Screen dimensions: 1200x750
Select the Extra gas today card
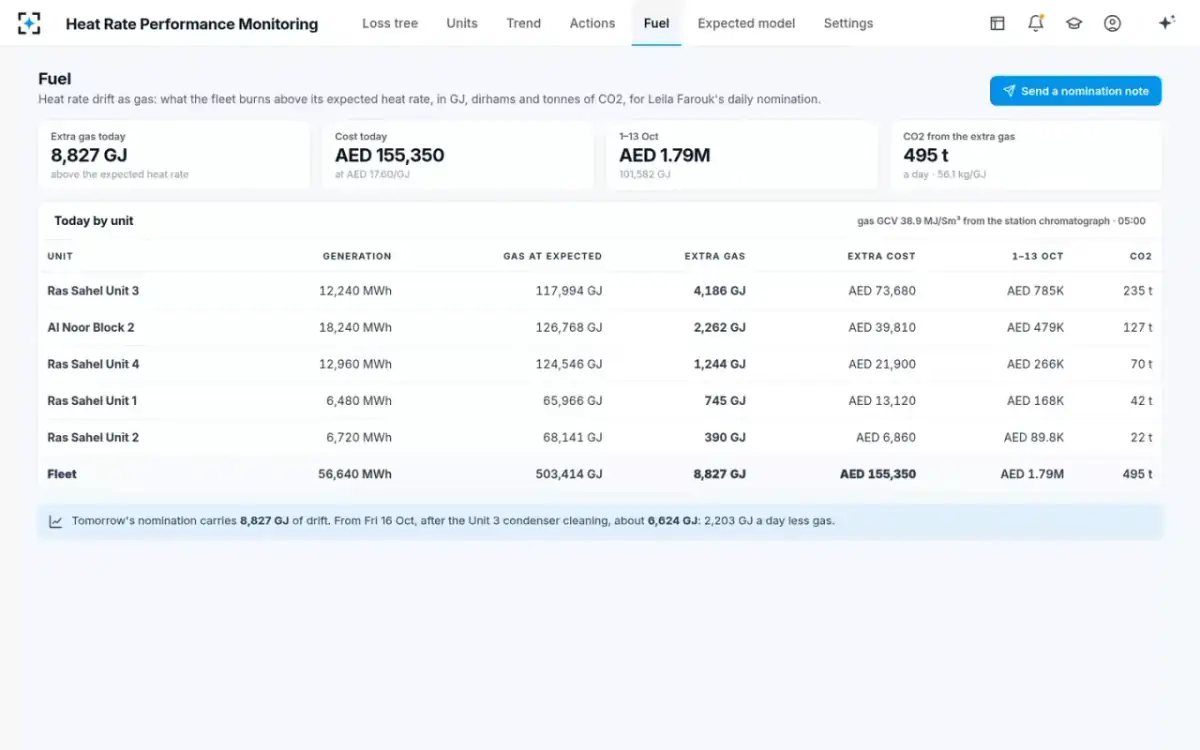(x=174, y=156)
